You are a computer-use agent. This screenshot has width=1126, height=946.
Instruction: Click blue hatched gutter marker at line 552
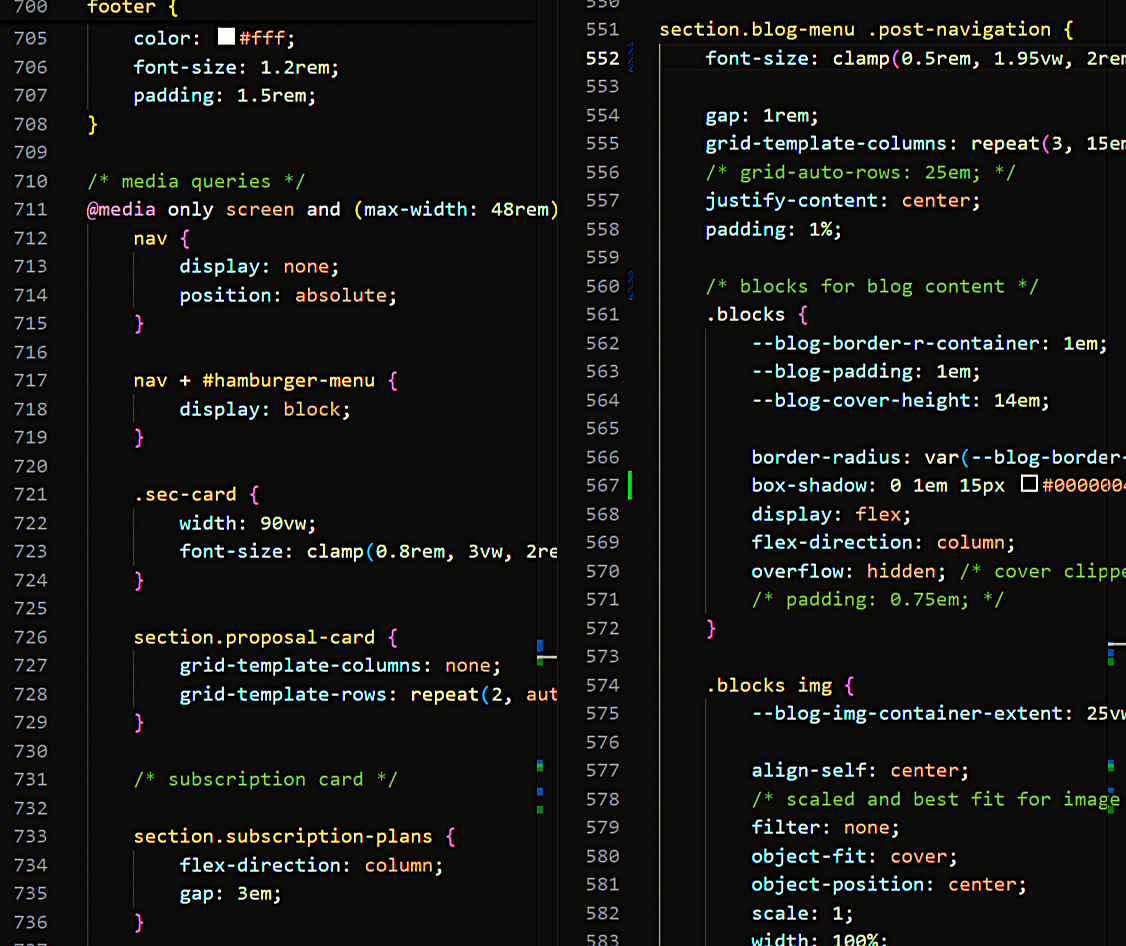tap(631, 58)
